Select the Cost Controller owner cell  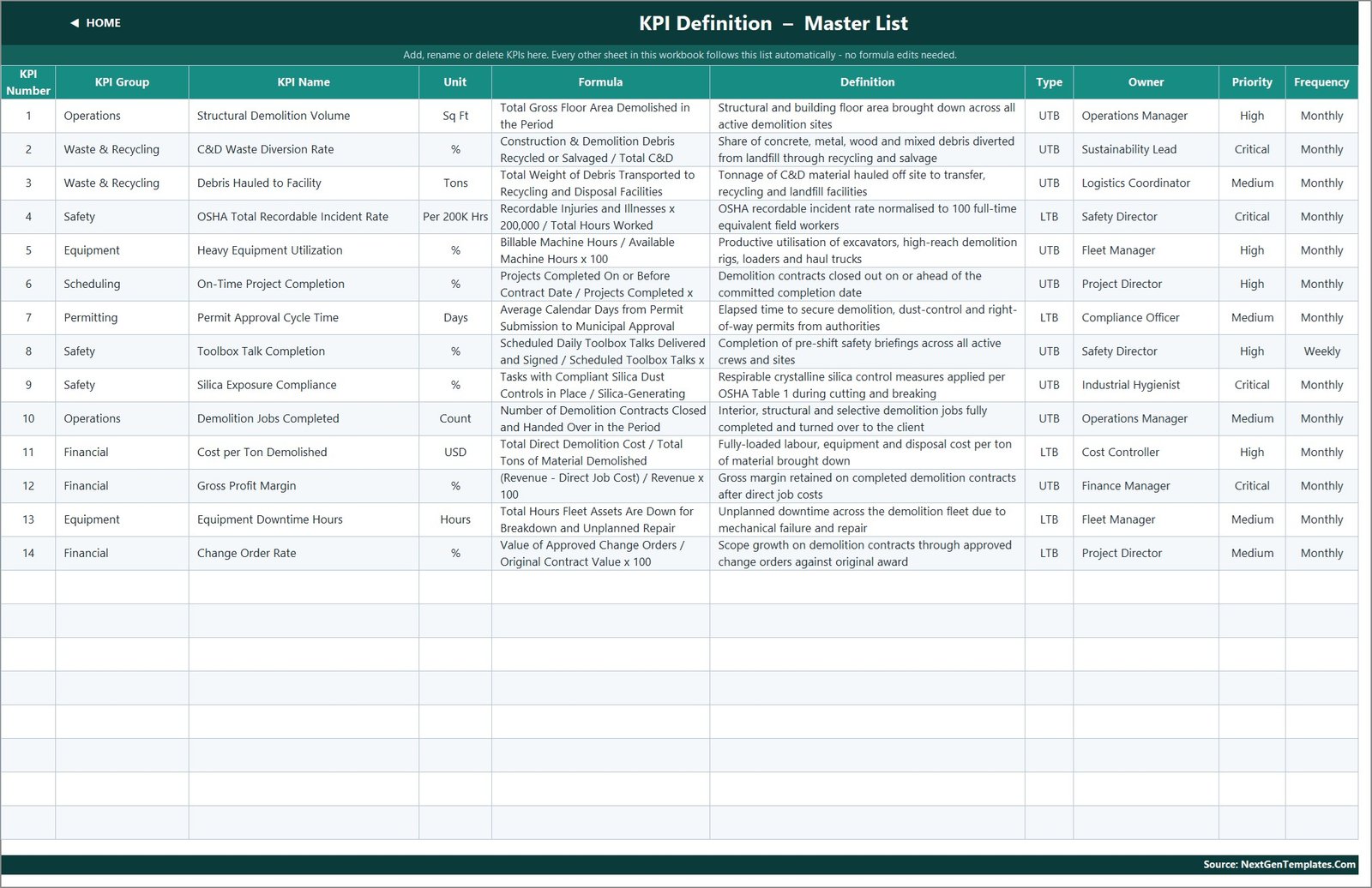click(x=1146, y=452)
